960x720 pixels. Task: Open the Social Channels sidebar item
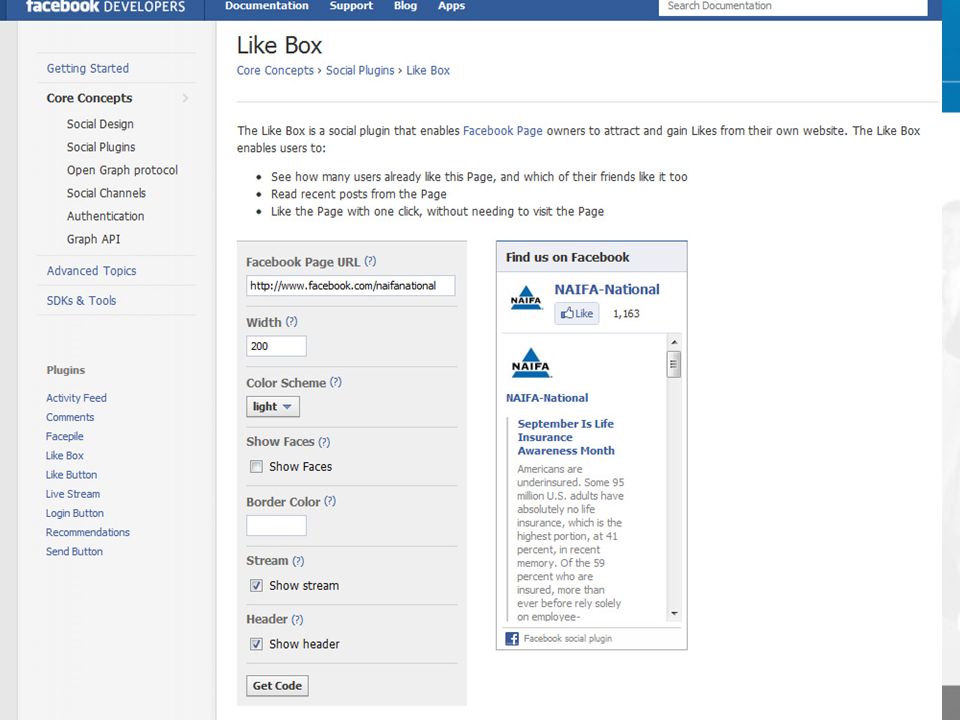coord(107,193)
